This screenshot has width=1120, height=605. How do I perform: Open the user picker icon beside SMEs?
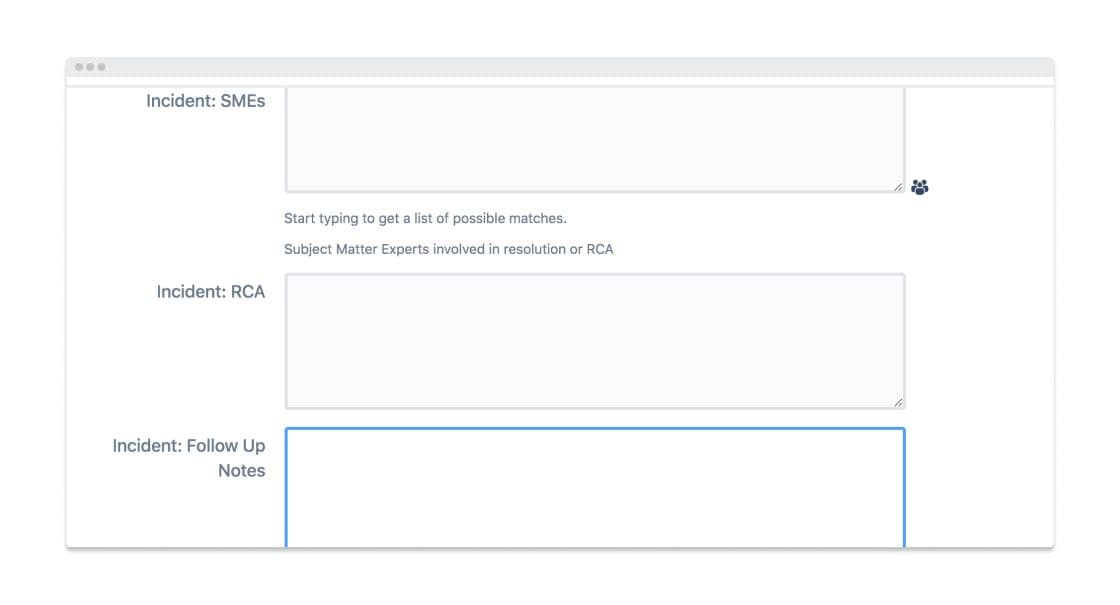(x=920, y=187)
